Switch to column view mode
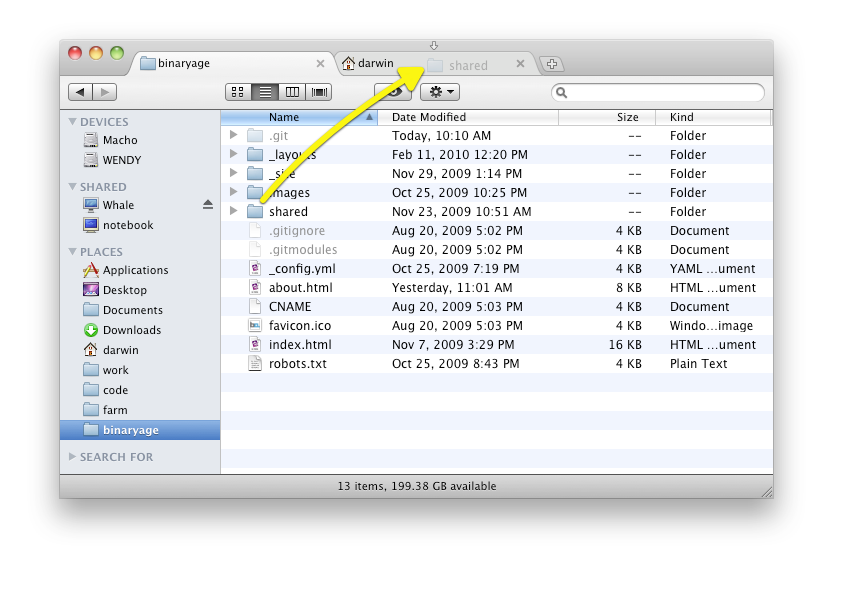This screenshot has height=591, width=861. [x=292, y=91]
